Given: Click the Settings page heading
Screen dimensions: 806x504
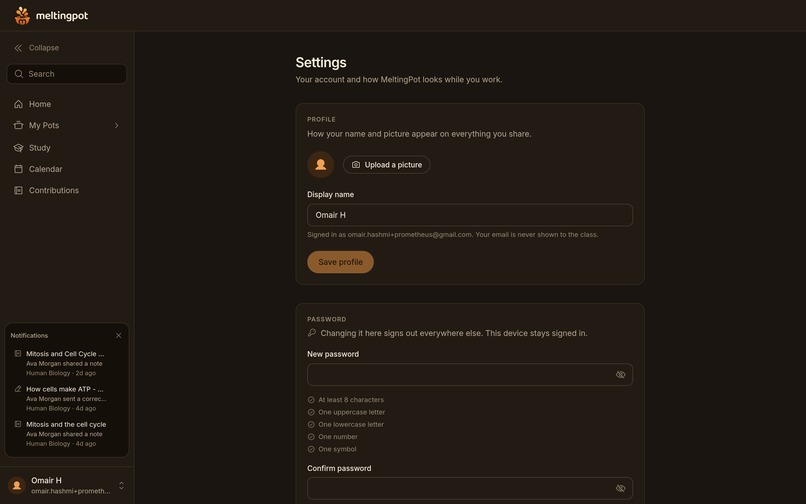Looking at the screenshot, I should click(321, 62).
